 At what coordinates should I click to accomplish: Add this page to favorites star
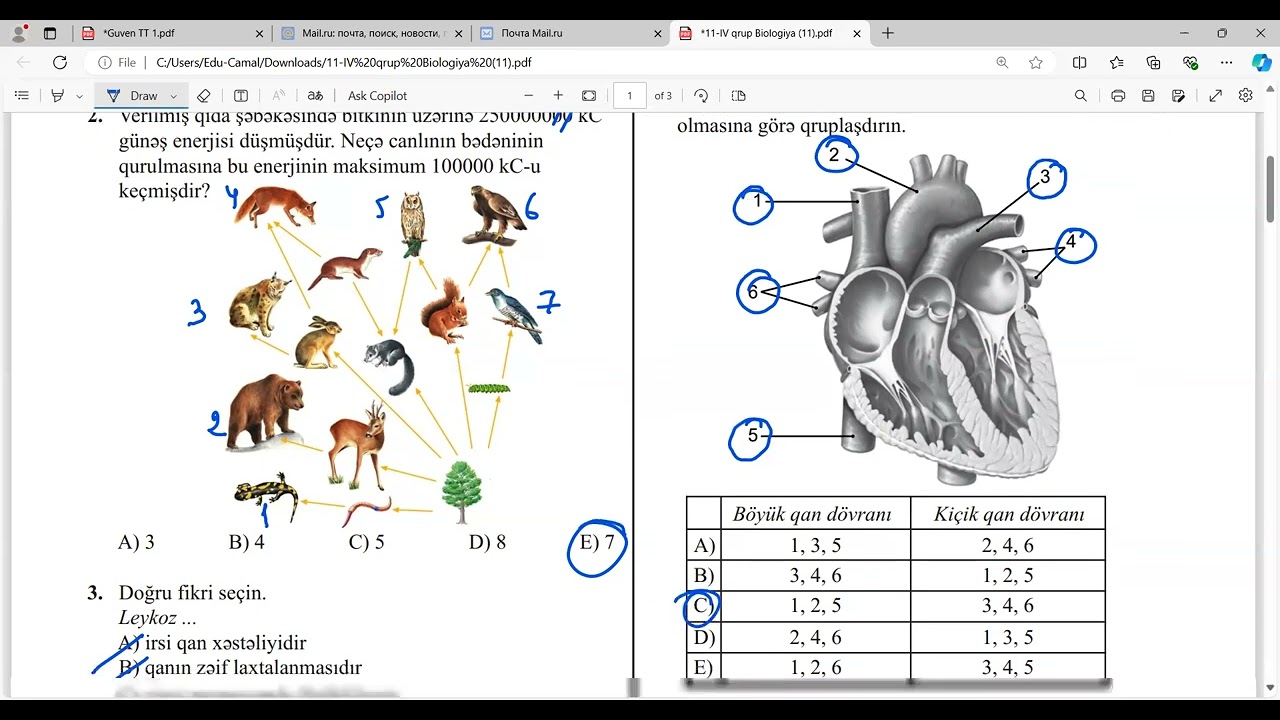point(1036,62)
